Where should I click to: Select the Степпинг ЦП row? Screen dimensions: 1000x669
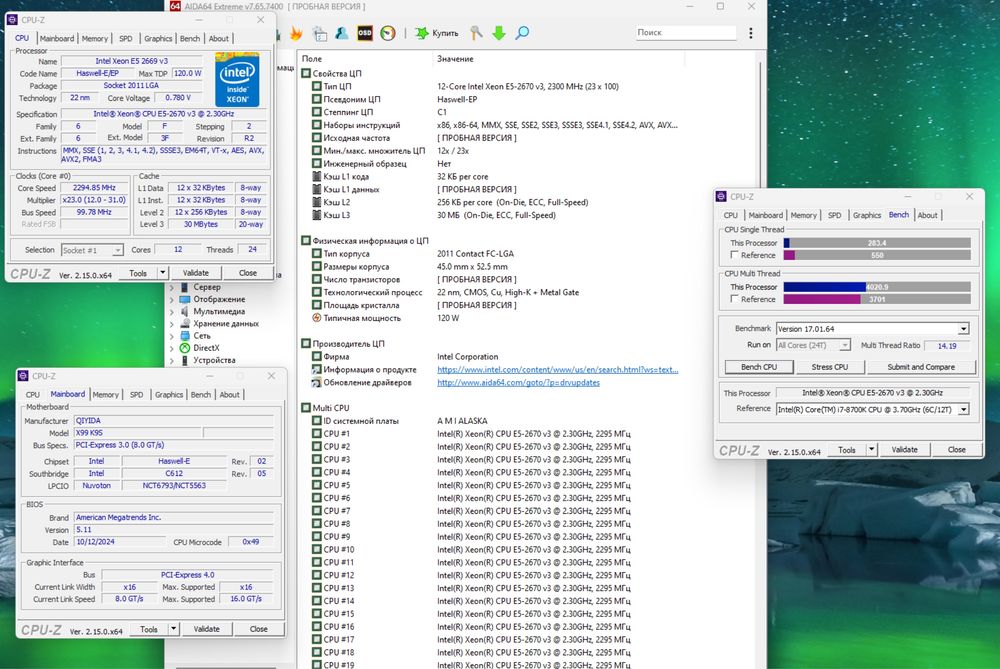coord(379,112)
